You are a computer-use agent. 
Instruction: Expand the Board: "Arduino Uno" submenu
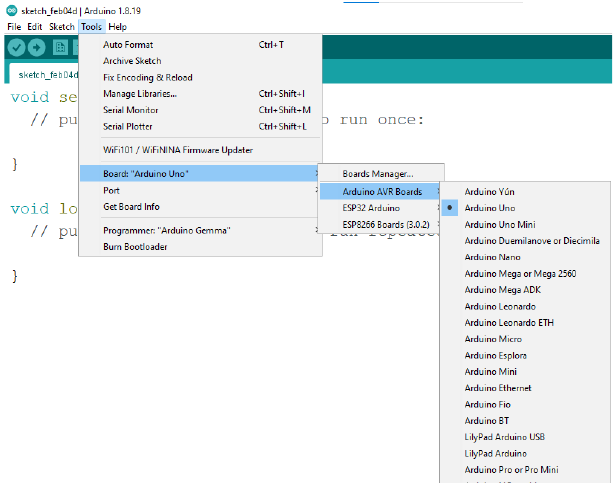[200, 173]
